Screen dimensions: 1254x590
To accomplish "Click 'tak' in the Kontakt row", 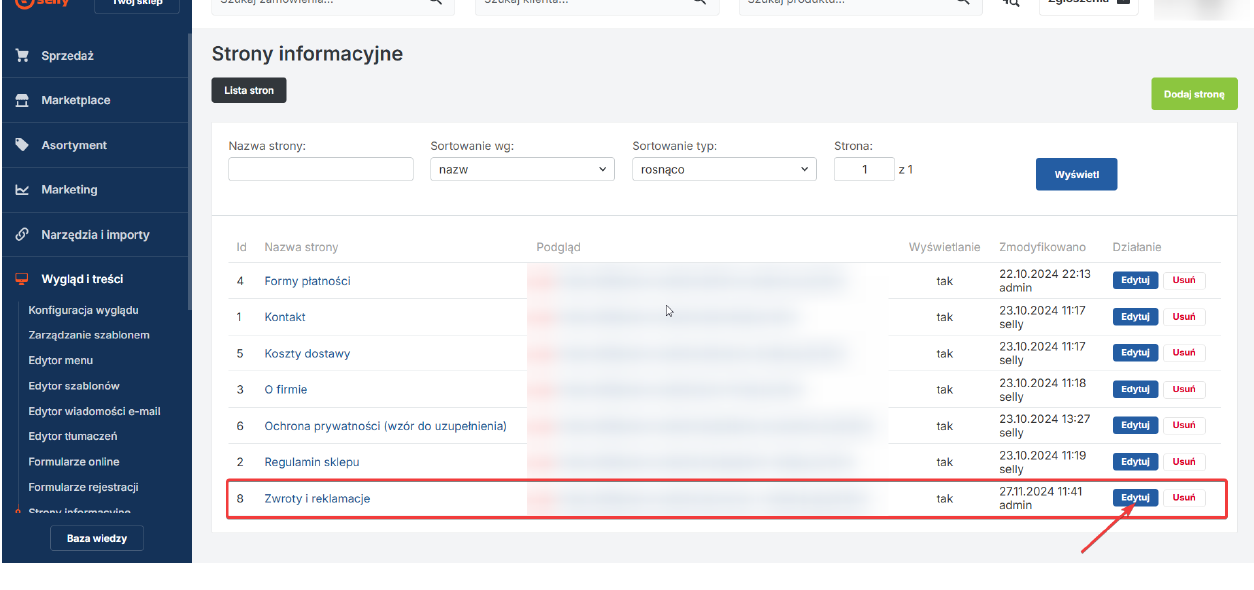I will pos(945,317).
